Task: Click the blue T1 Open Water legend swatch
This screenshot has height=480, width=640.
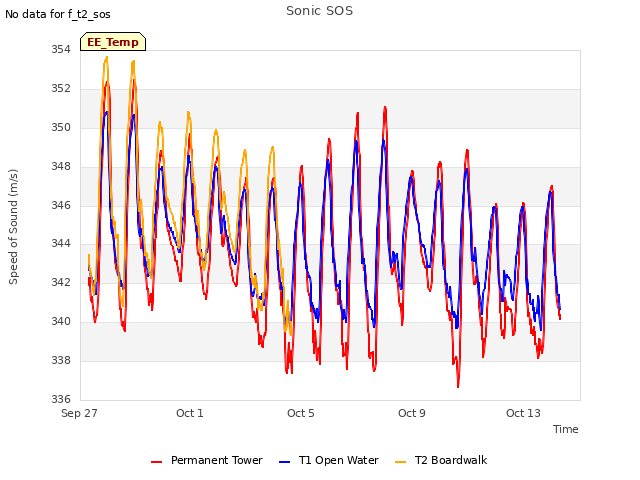Action: click(284, 462)
